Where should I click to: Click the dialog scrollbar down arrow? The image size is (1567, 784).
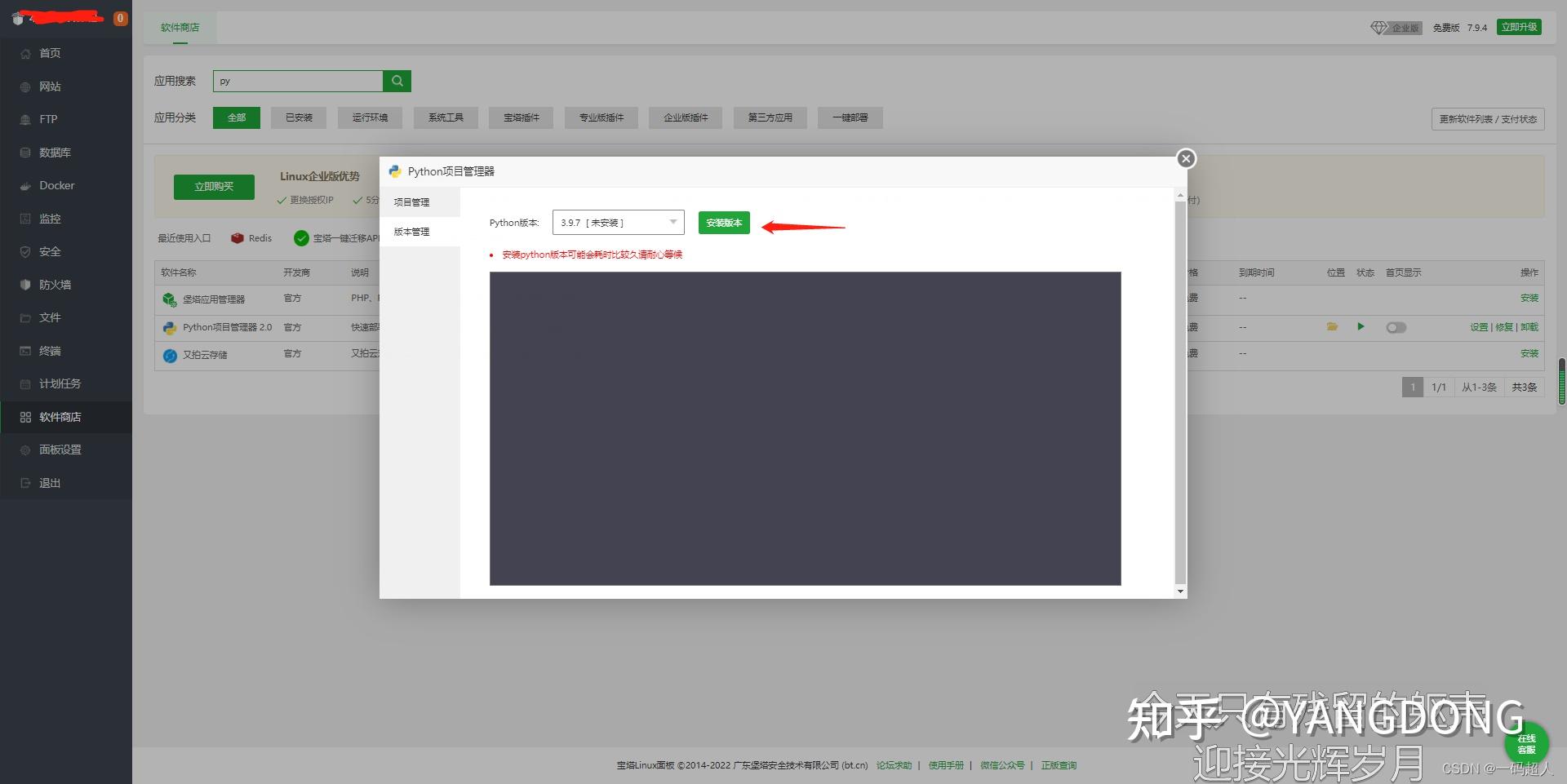pos(1180,591)
